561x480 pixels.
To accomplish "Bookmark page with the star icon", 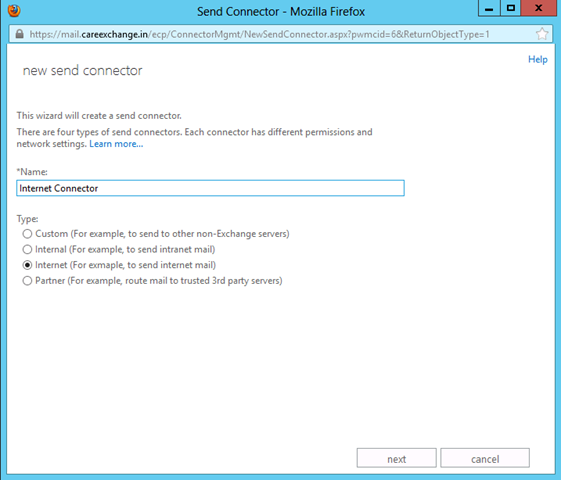I will [542, 34].
